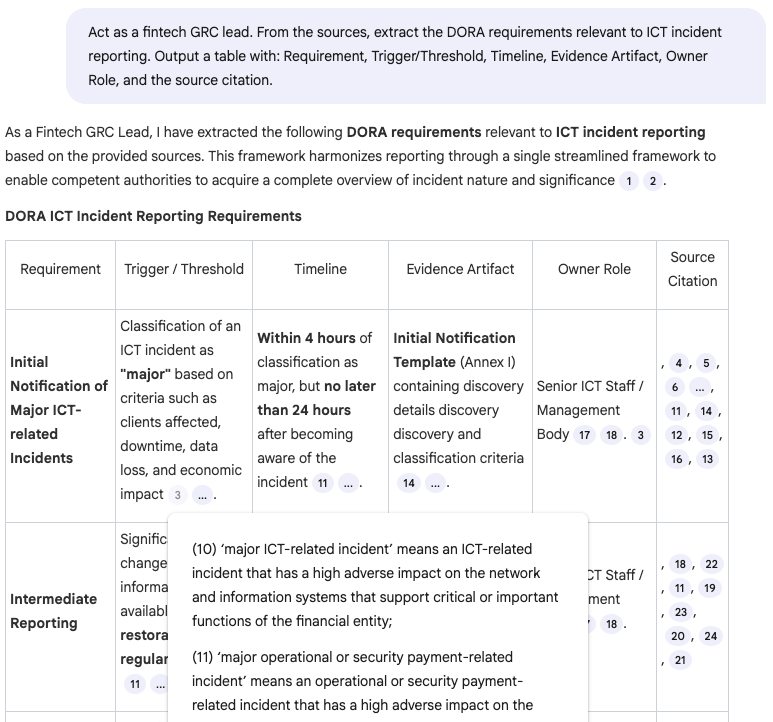
Task: Select citation 15 in the Source Citation column
Action: (707, 435)
